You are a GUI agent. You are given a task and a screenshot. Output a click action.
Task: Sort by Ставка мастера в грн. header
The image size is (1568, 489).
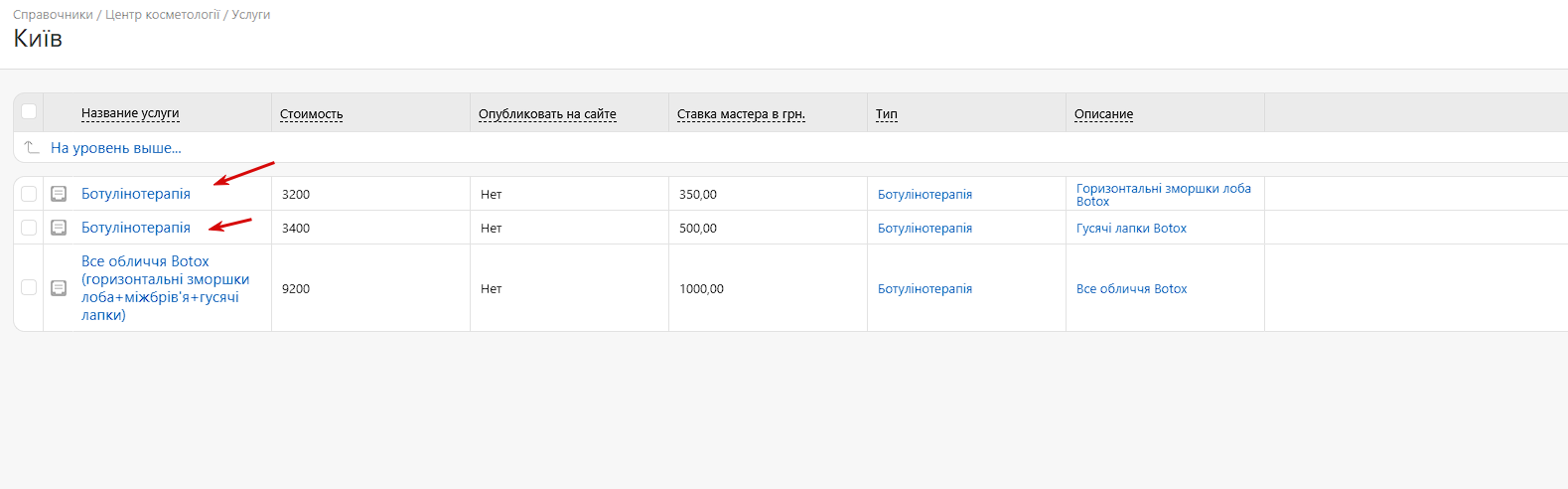(741, 114)
